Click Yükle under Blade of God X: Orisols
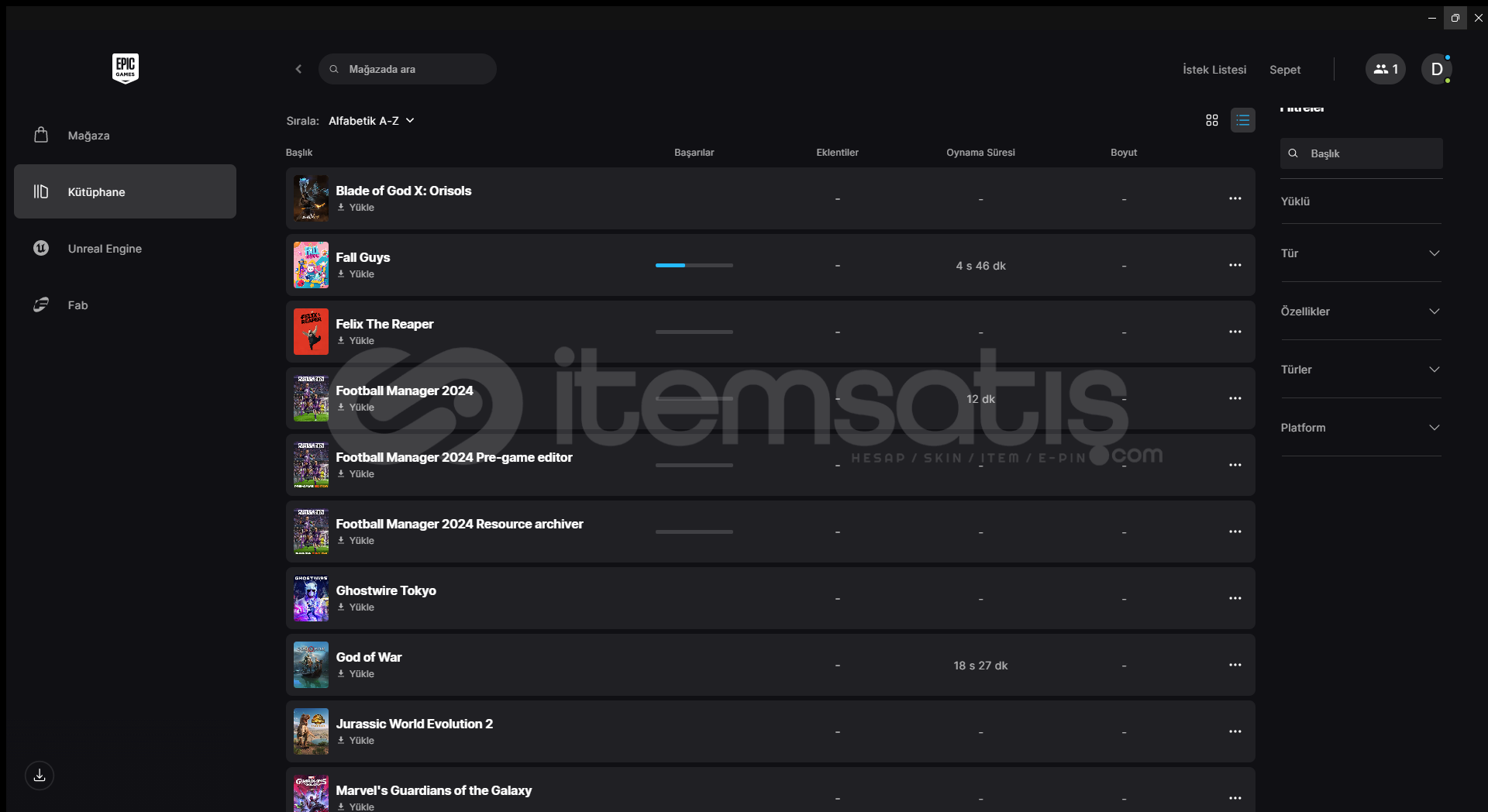 click(x=356, y=208)
